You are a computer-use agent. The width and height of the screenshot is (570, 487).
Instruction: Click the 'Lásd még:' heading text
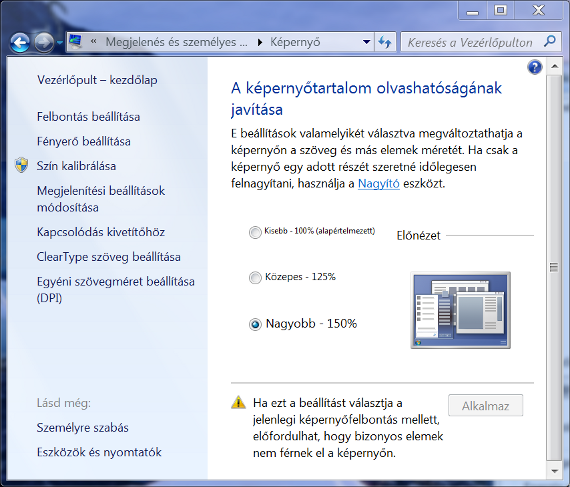(64, 403)
